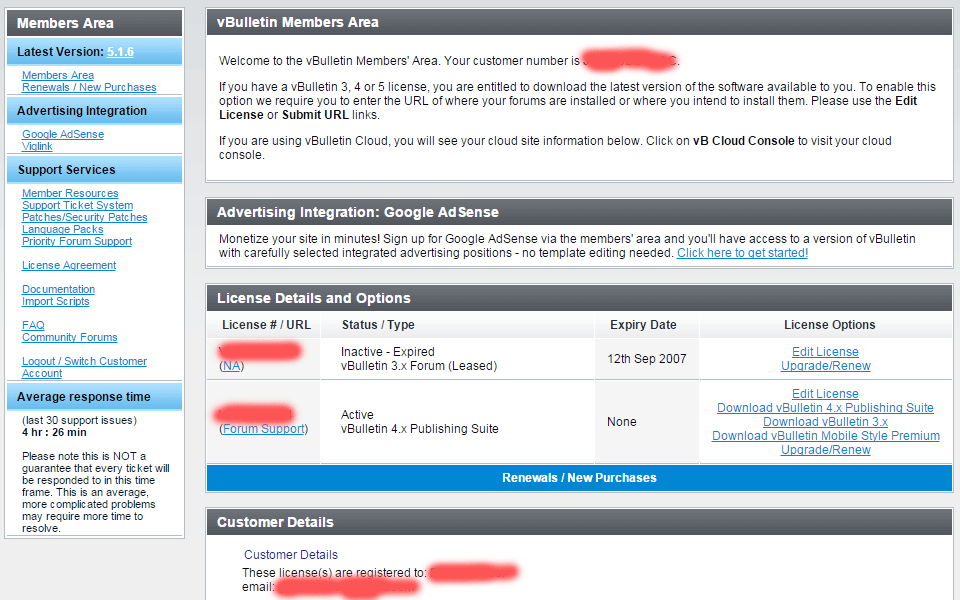Image resolution: width=960 pixels, height=600 pixels.
Task: Download vBulletin 4.x Publishing Suite
Action: coord(825,408)
